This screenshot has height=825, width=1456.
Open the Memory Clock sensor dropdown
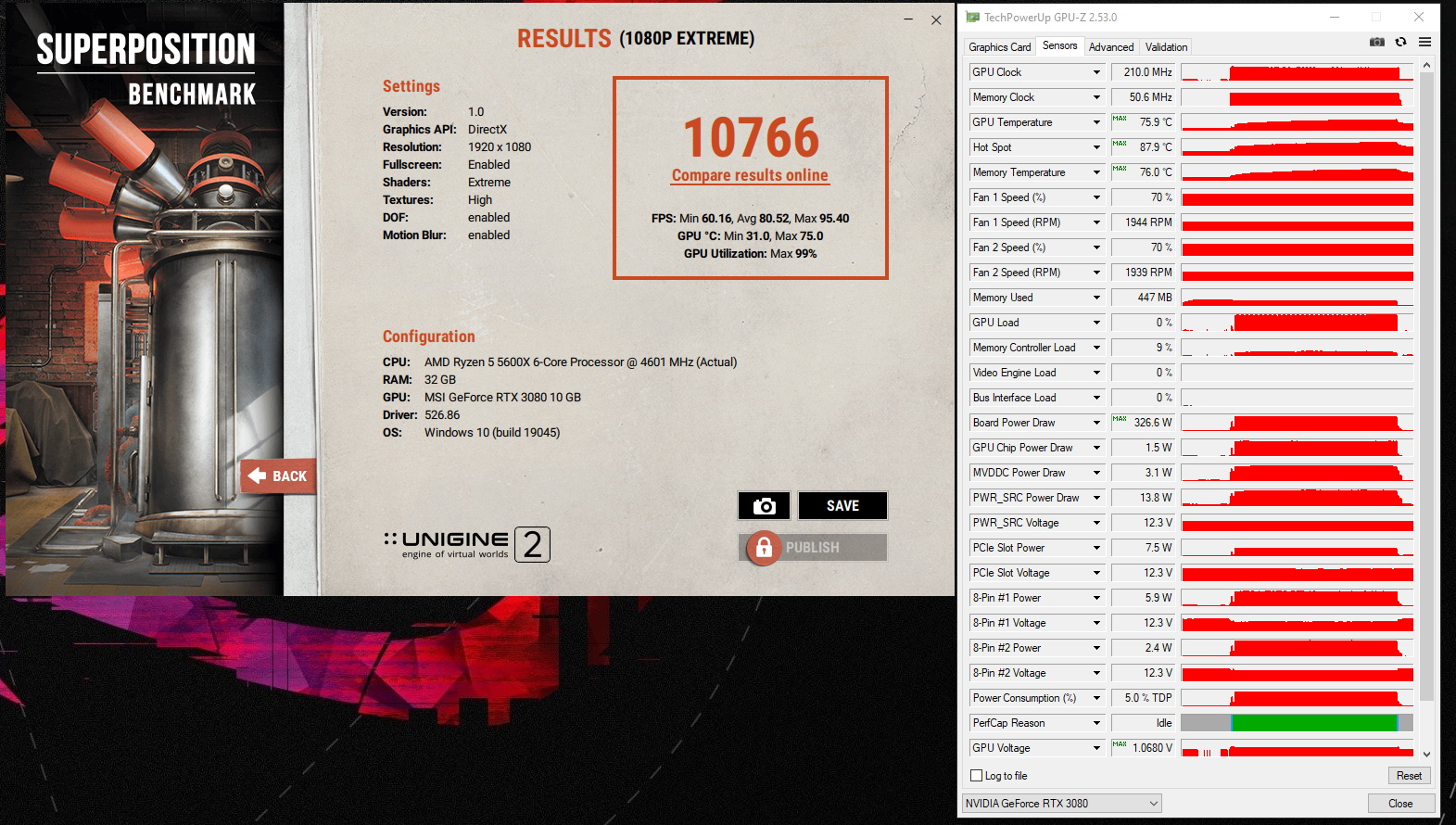pyautogui.click(x=1096, y=97)
